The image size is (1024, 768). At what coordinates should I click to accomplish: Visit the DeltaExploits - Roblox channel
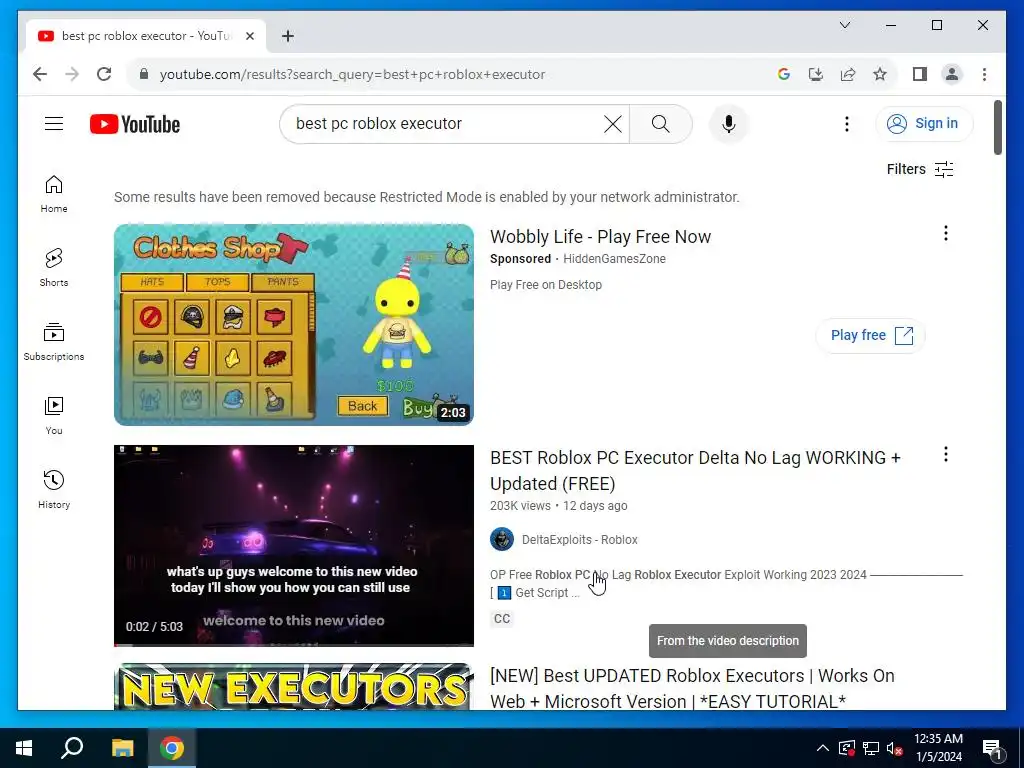579,540
